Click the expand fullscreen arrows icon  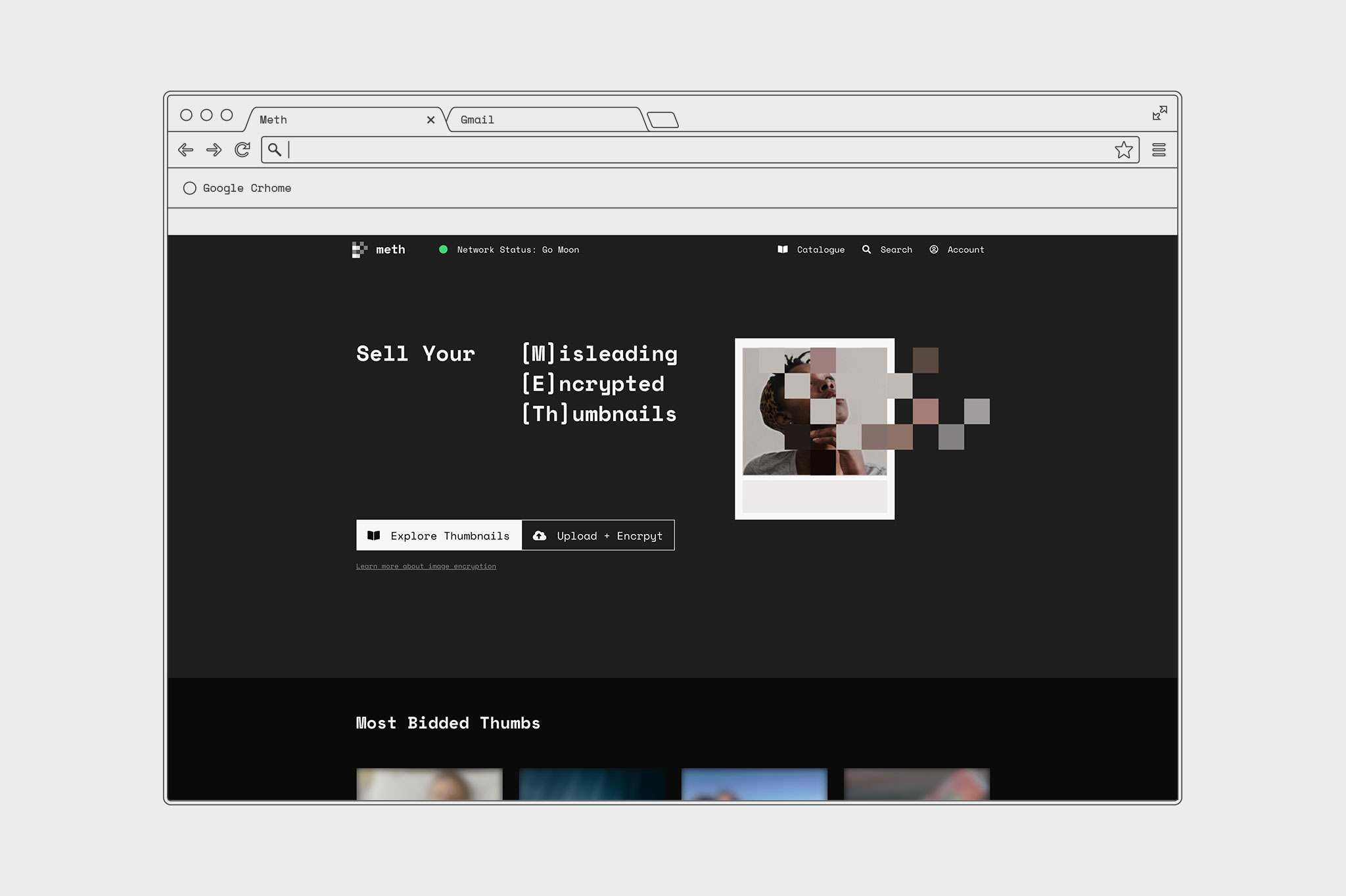point(1159,113)
